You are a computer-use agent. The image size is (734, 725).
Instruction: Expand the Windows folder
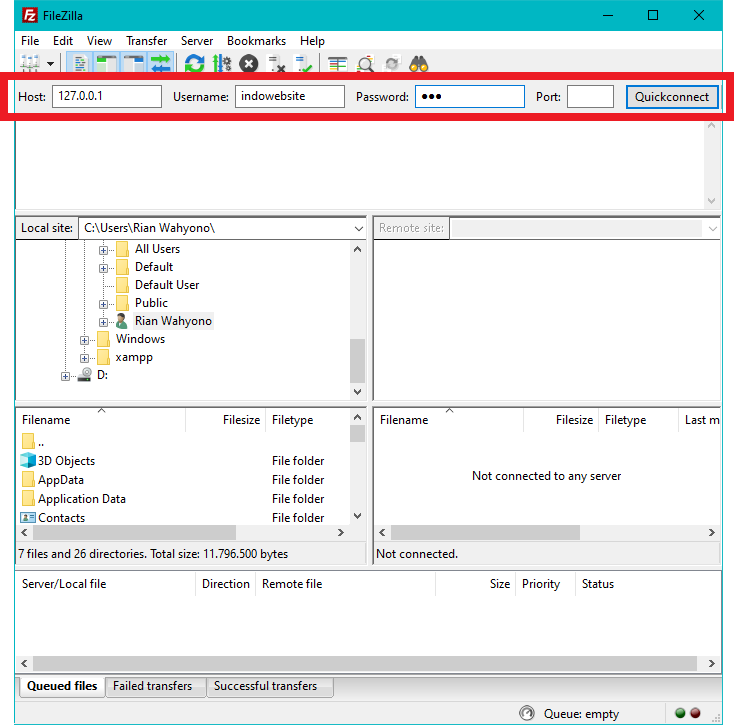tap(84, 340)
